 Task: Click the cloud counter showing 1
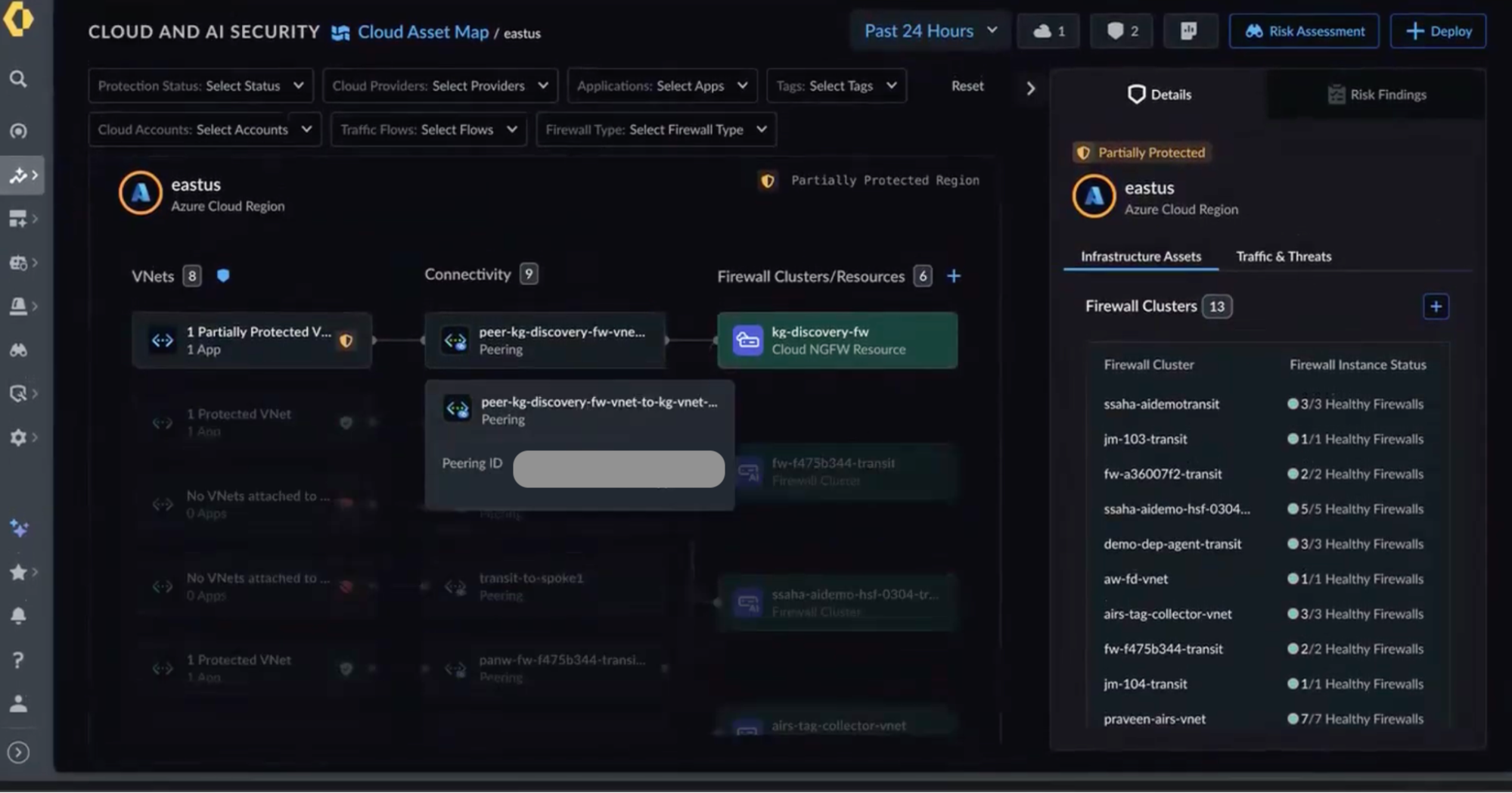click(1048, 31)
